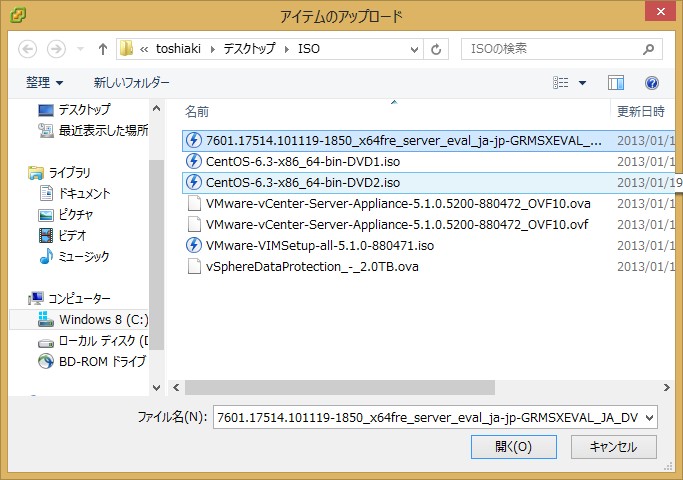Select the 7601.17514.101119-1850_x64fre_server_eval file
This screenshot has height=480, width=683.
pos(429,140)
